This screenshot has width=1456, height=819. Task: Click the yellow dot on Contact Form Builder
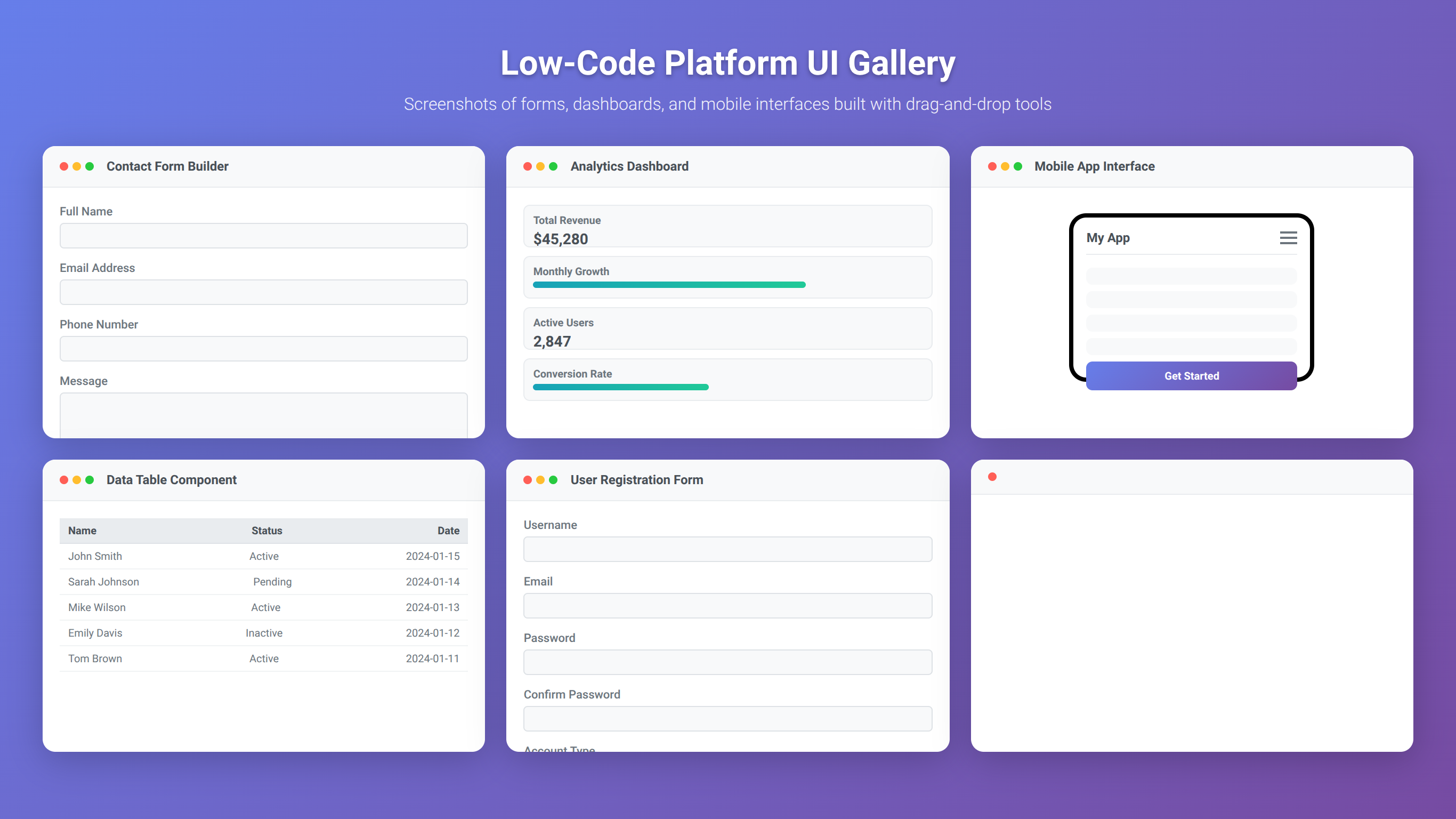pos(77,166)
